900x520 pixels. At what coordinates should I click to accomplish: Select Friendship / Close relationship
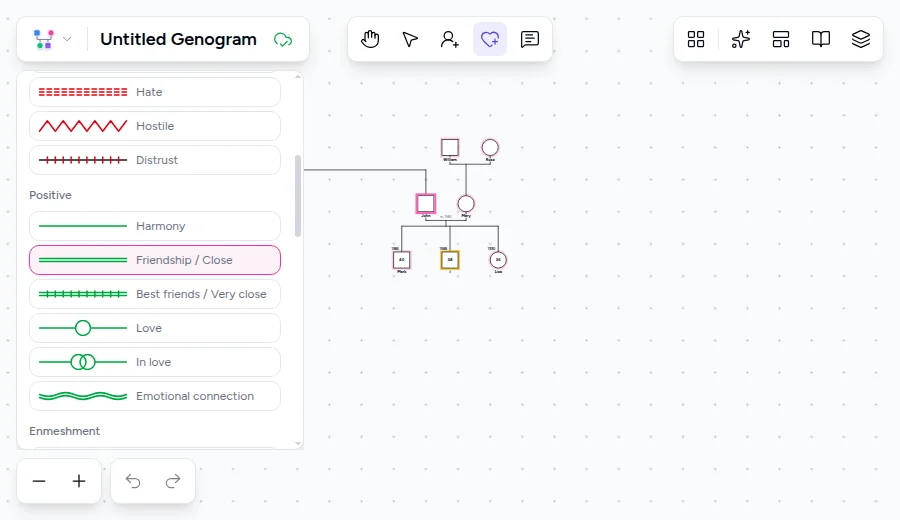[x=155, y=260]
